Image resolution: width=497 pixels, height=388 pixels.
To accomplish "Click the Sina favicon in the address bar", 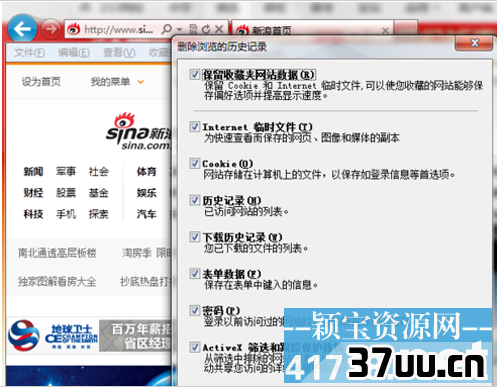I will pyautogui.click(x=73, y=30).
